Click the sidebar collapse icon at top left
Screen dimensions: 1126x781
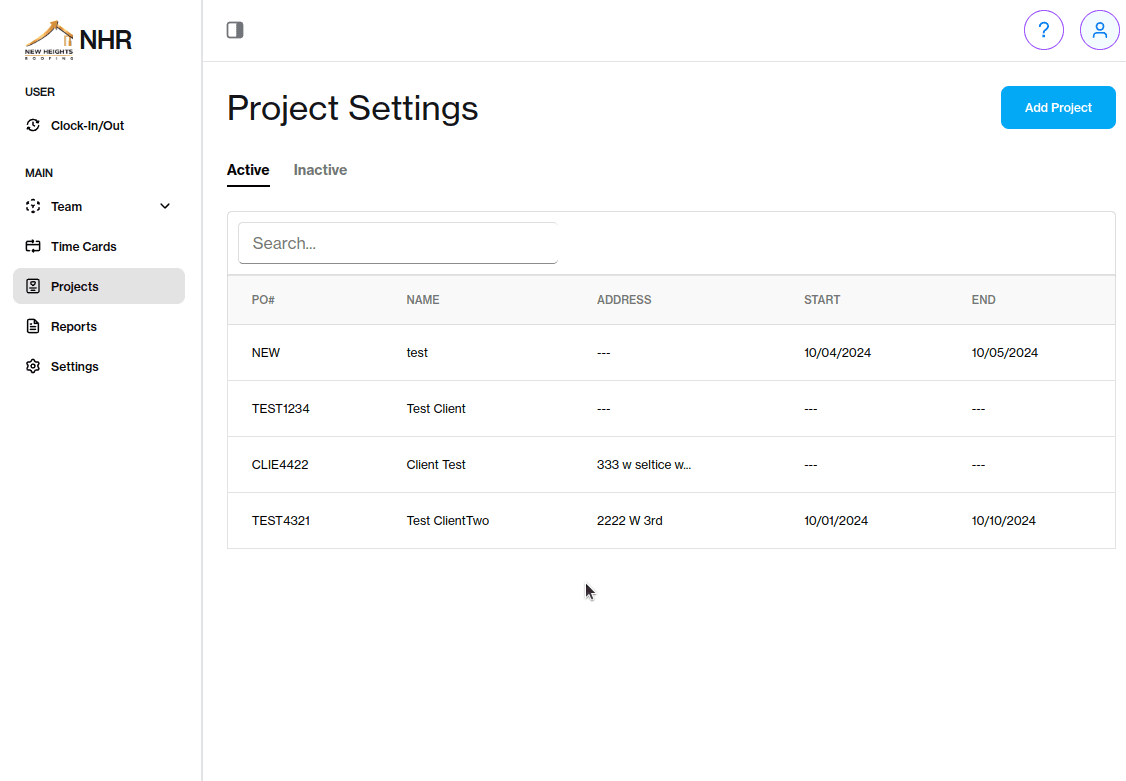click(235, 30)
